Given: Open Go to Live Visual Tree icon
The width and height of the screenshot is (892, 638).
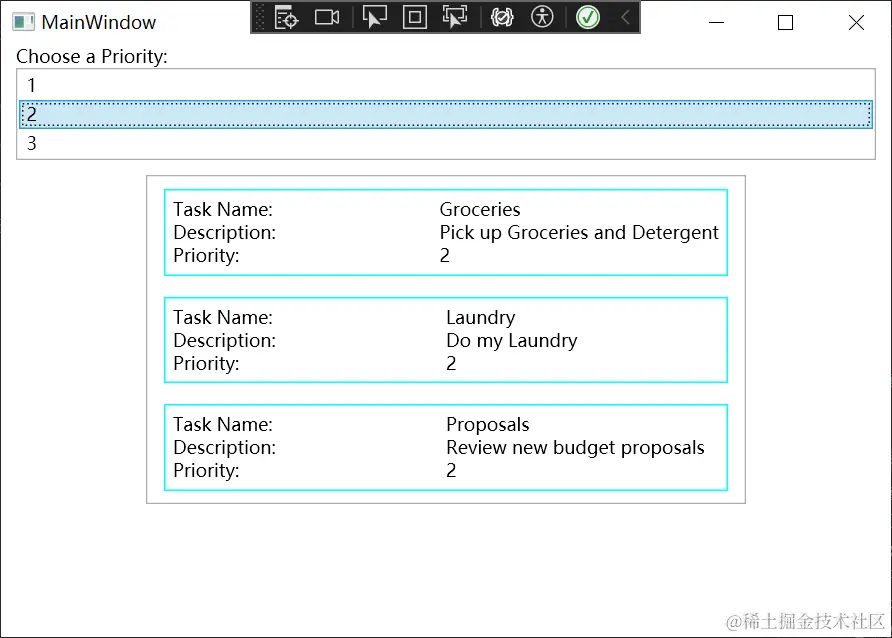Looking at the screenshot, I should coord(286,17).
